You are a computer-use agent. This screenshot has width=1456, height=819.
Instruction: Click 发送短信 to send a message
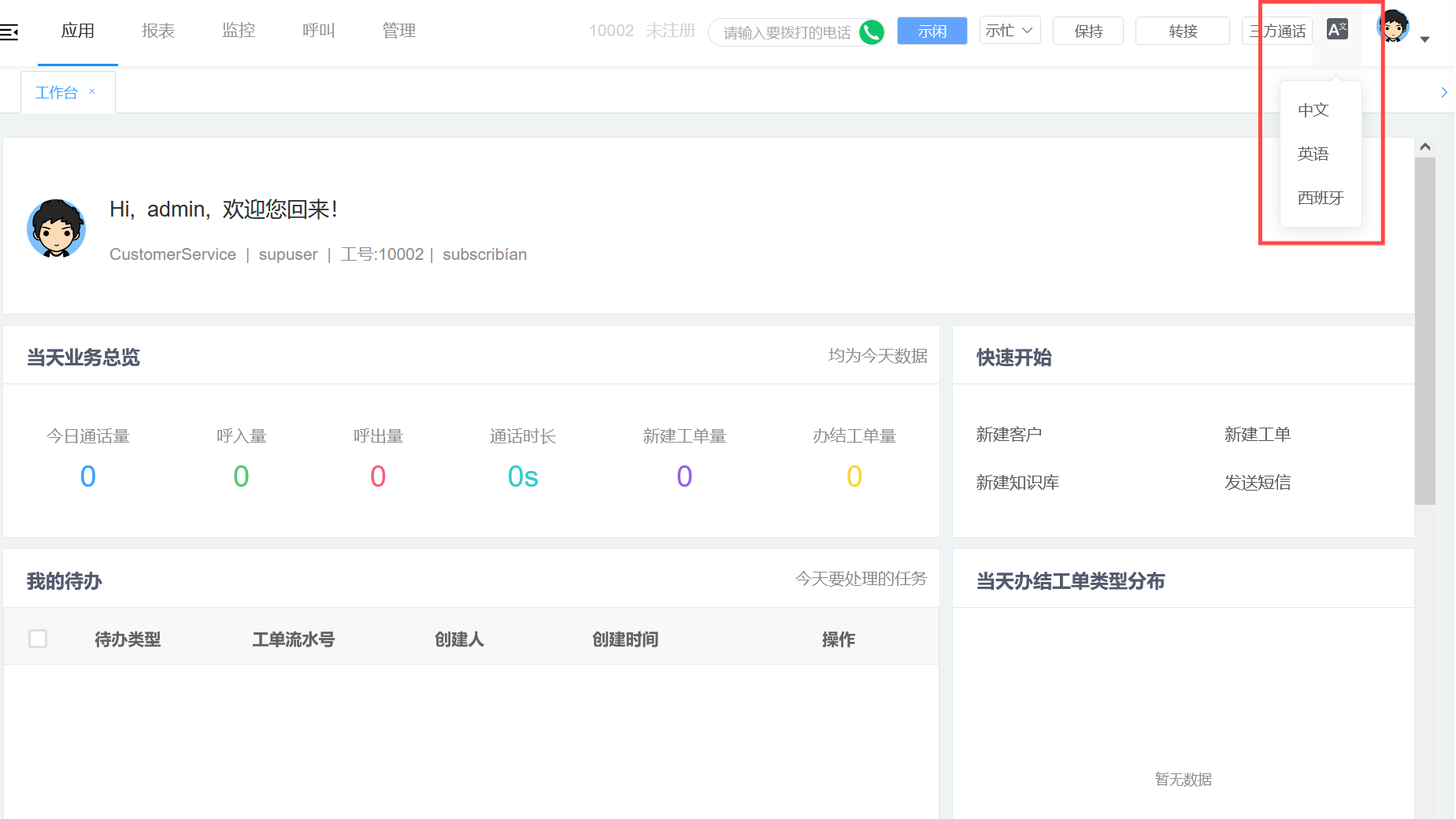[x=1257, y=482]
